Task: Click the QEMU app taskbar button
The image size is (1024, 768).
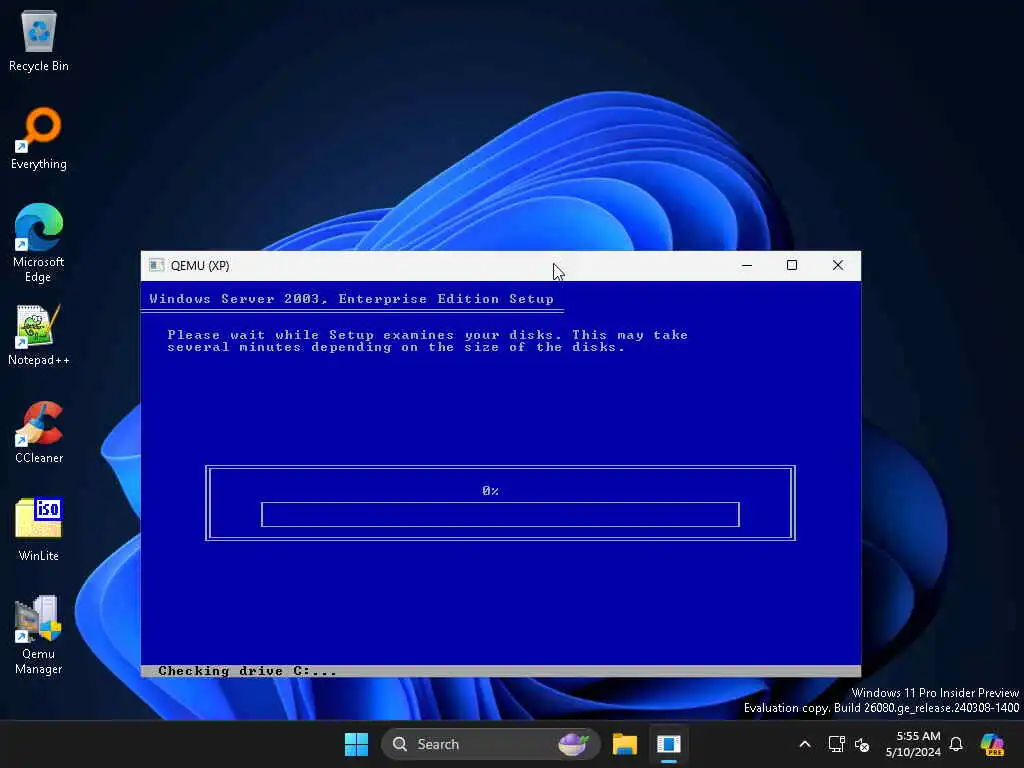Action: coord(669,744)
